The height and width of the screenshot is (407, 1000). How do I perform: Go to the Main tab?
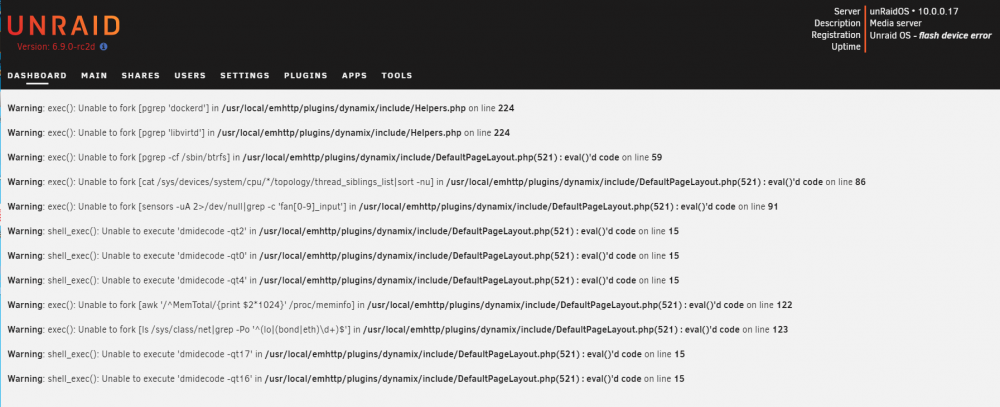coord(94,75)
